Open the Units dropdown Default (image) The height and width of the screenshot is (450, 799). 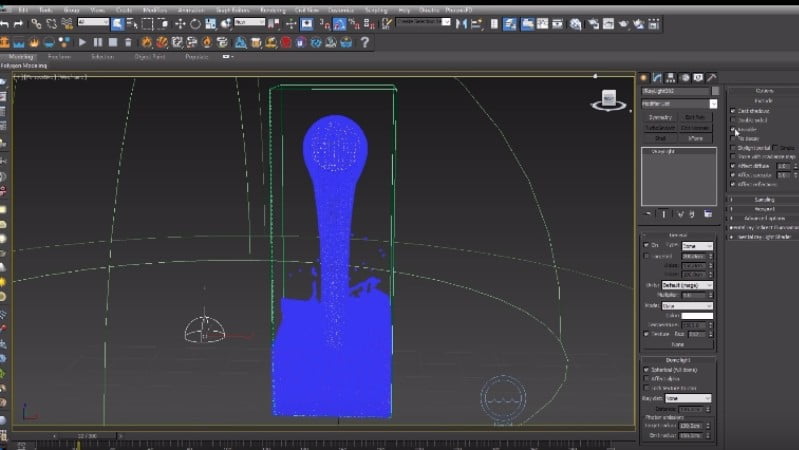[687, 285]
